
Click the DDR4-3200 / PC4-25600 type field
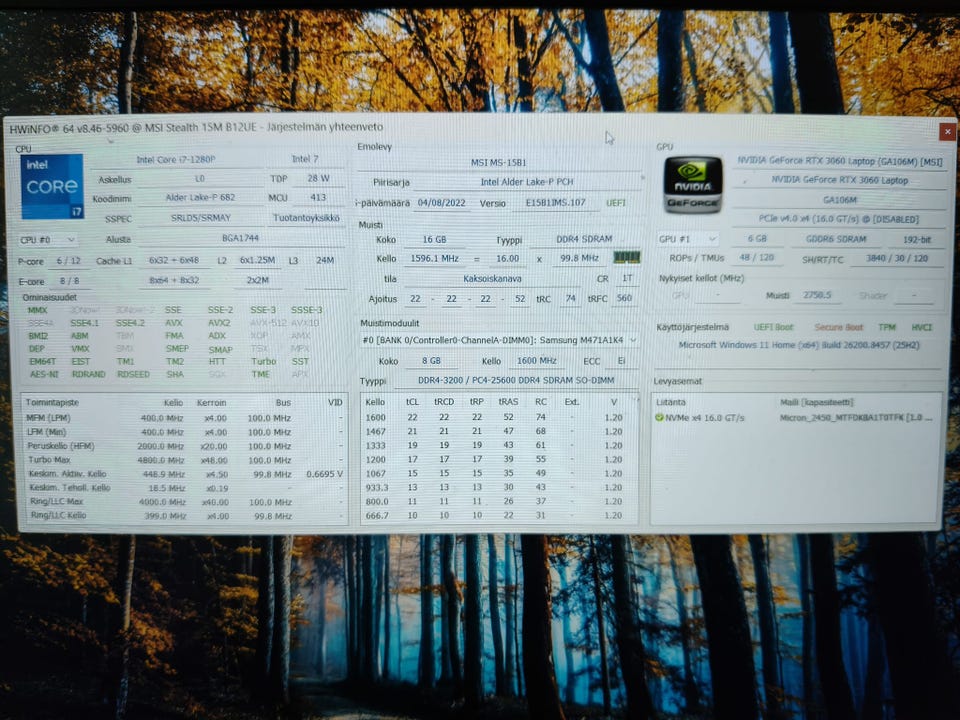[516, 380]
